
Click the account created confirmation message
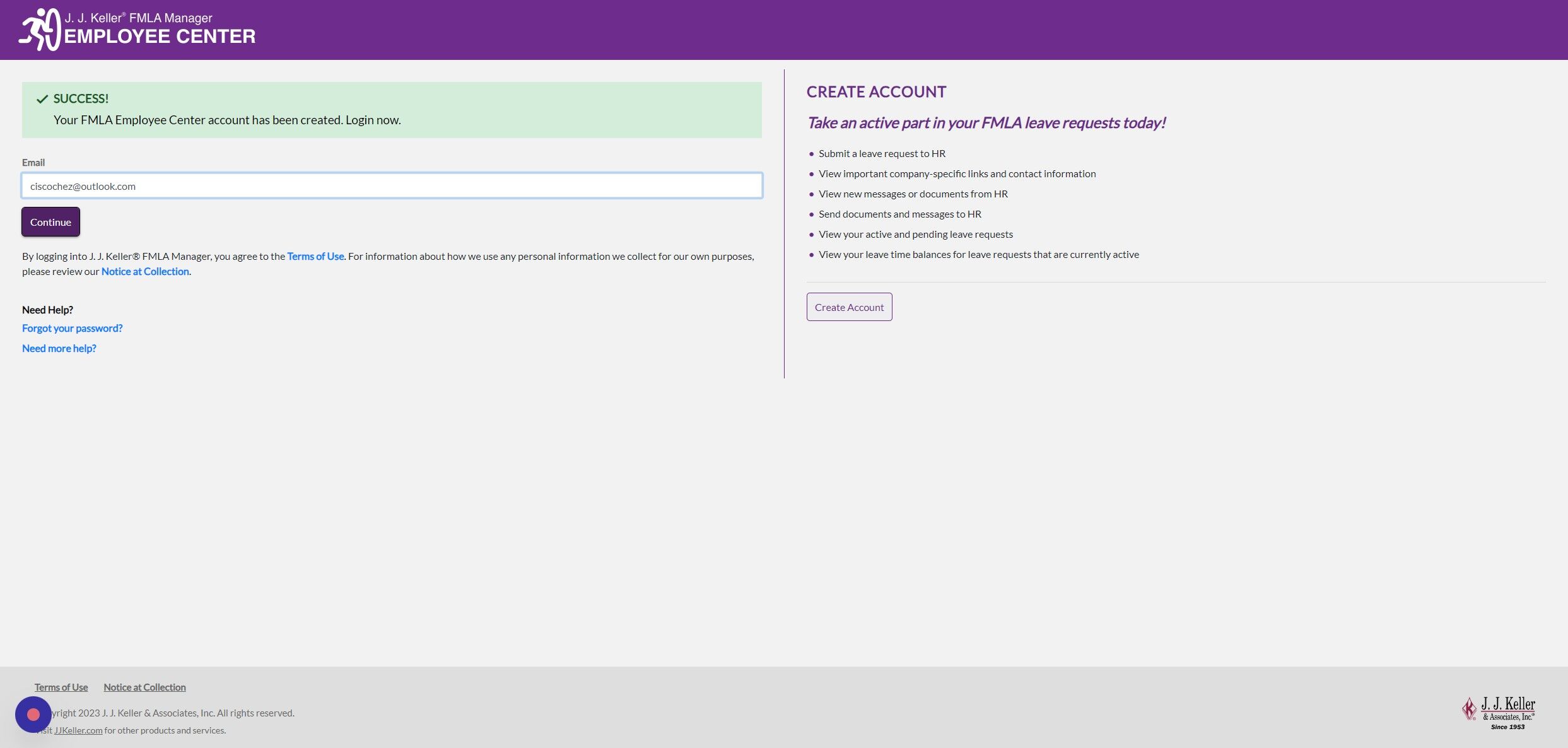coord(227,120)
